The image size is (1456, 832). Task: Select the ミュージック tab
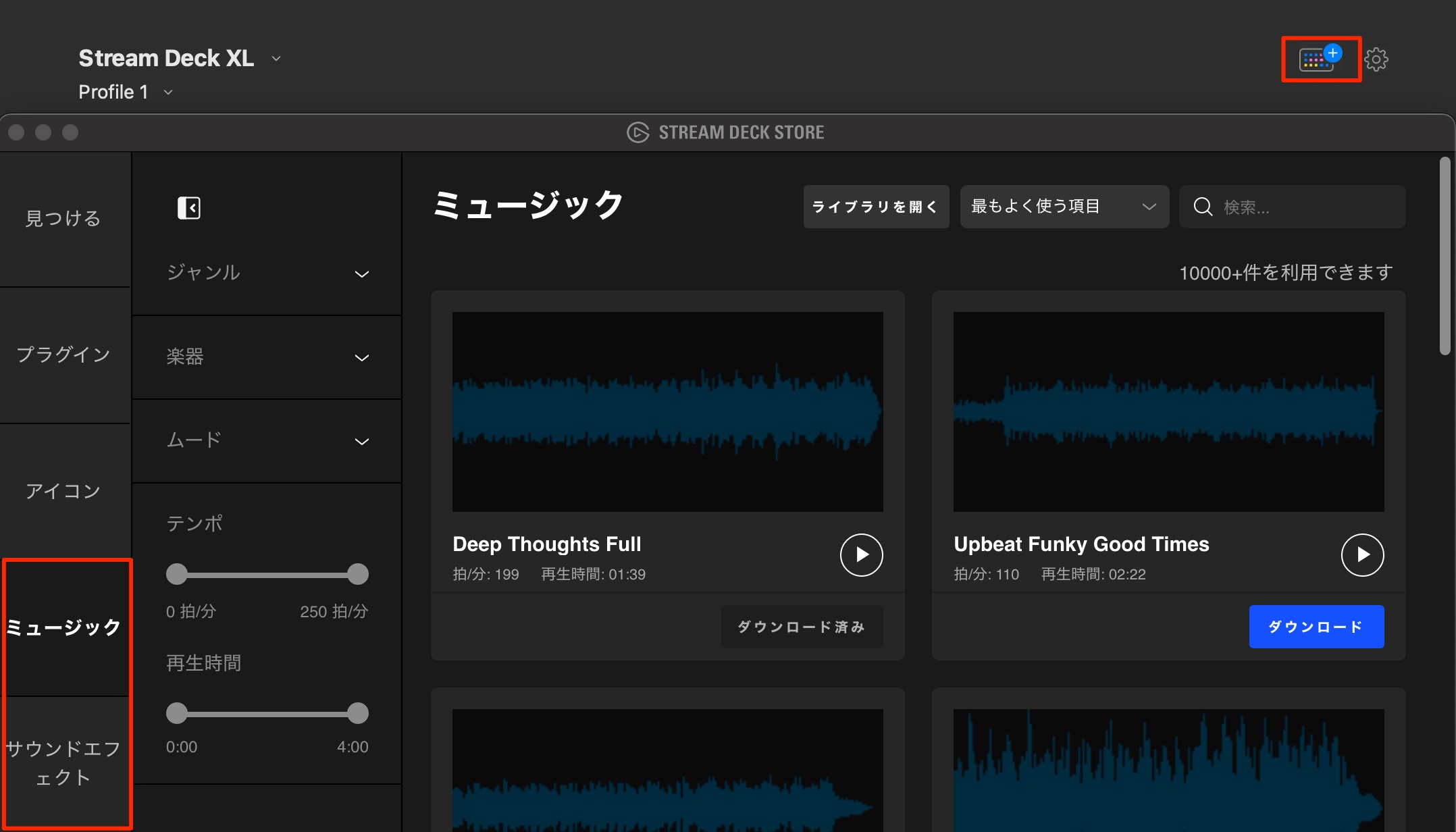point(64,628)
